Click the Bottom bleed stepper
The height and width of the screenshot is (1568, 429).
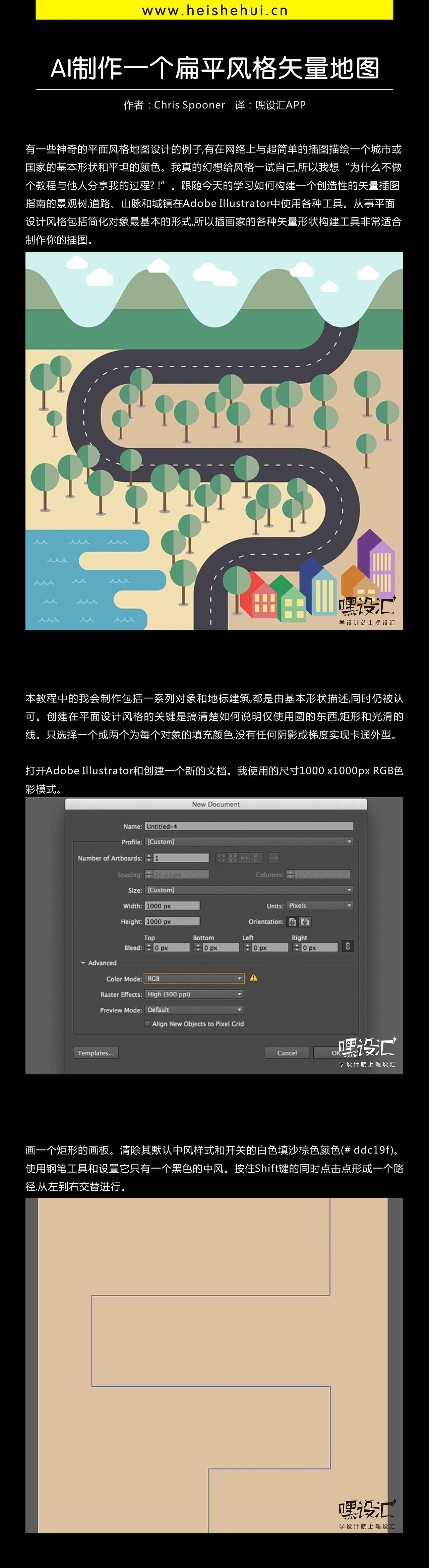pyautogui.click(x=198, y=948)
